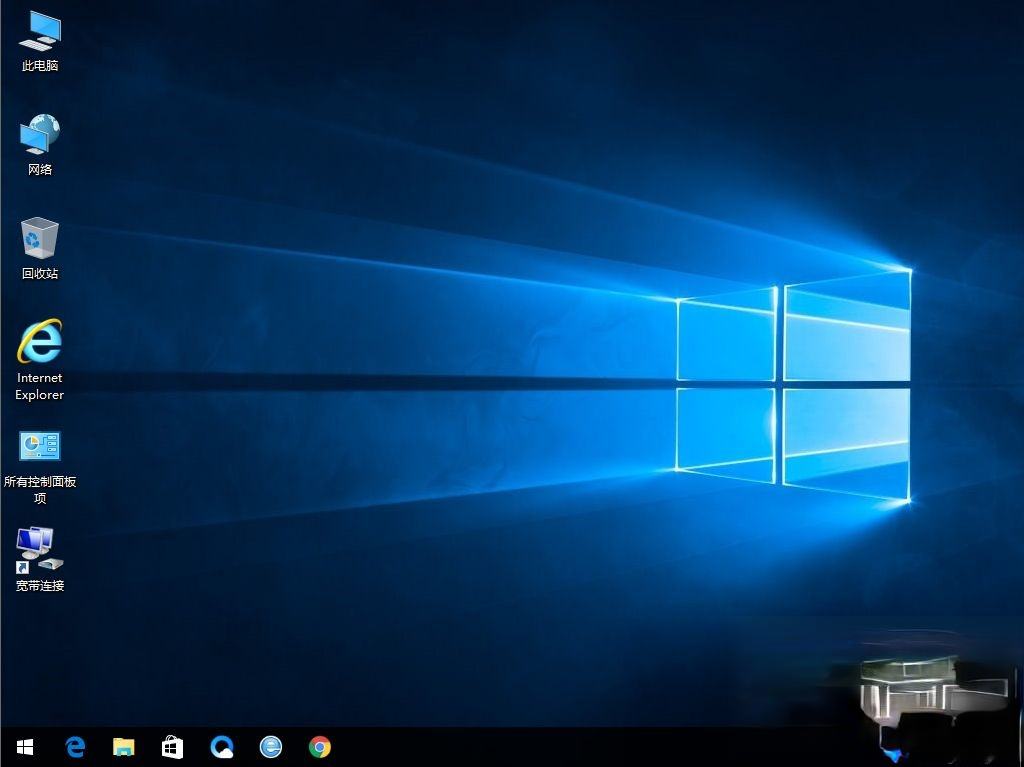
Task: Open File Explorer from the taskbar
Action: coord(123,747)
